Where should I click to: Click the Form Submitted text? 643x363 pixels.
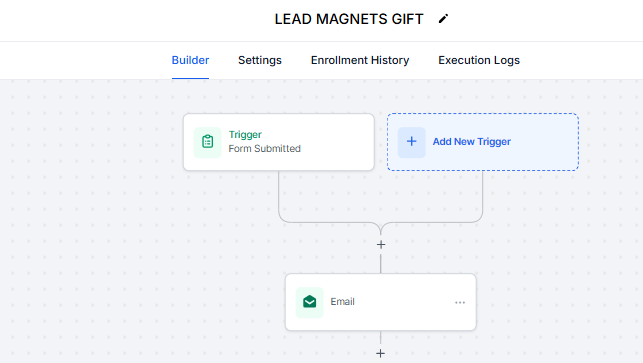(x=264, y=148)
